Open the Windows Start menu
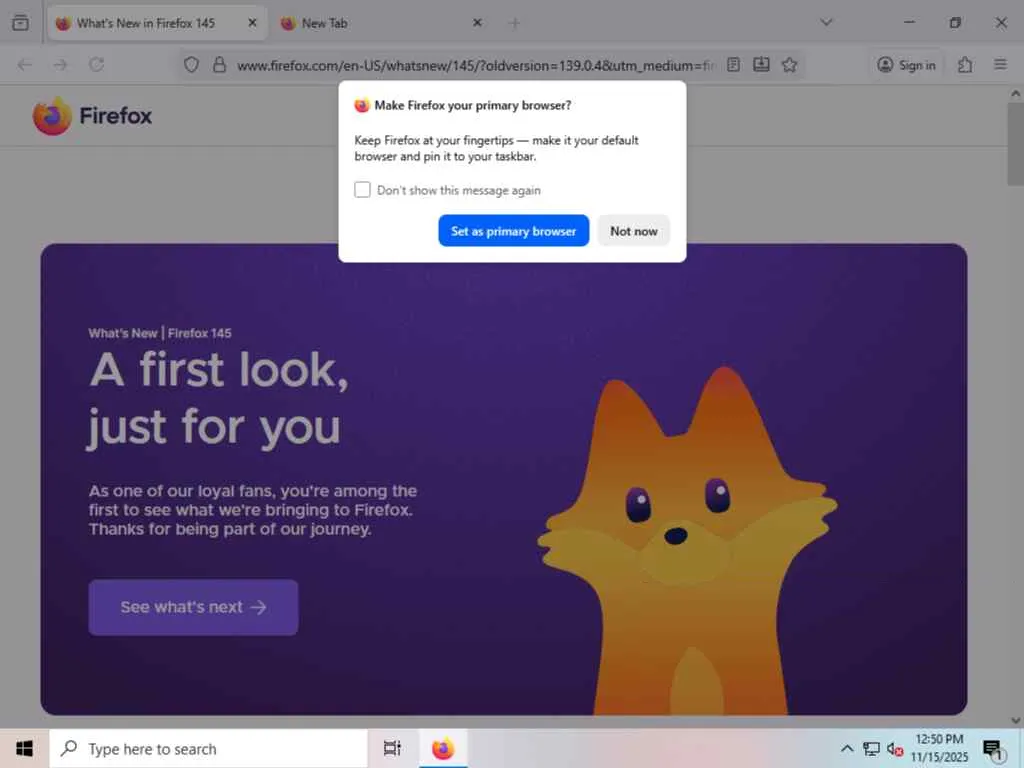This screenshot has width=1024, height=768. [24, 748]
